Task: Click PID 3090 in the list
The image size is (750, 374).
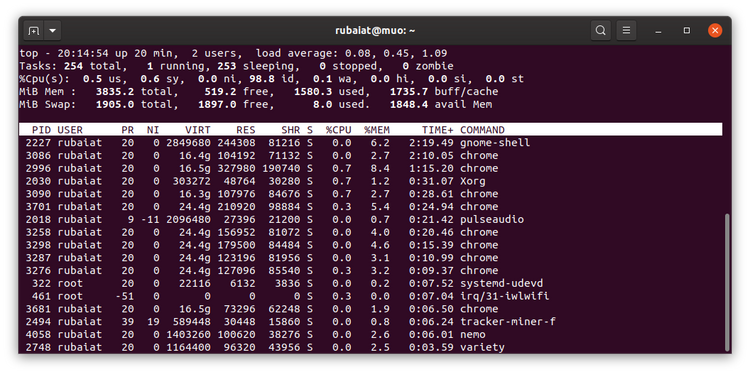Action: [38, 194]
